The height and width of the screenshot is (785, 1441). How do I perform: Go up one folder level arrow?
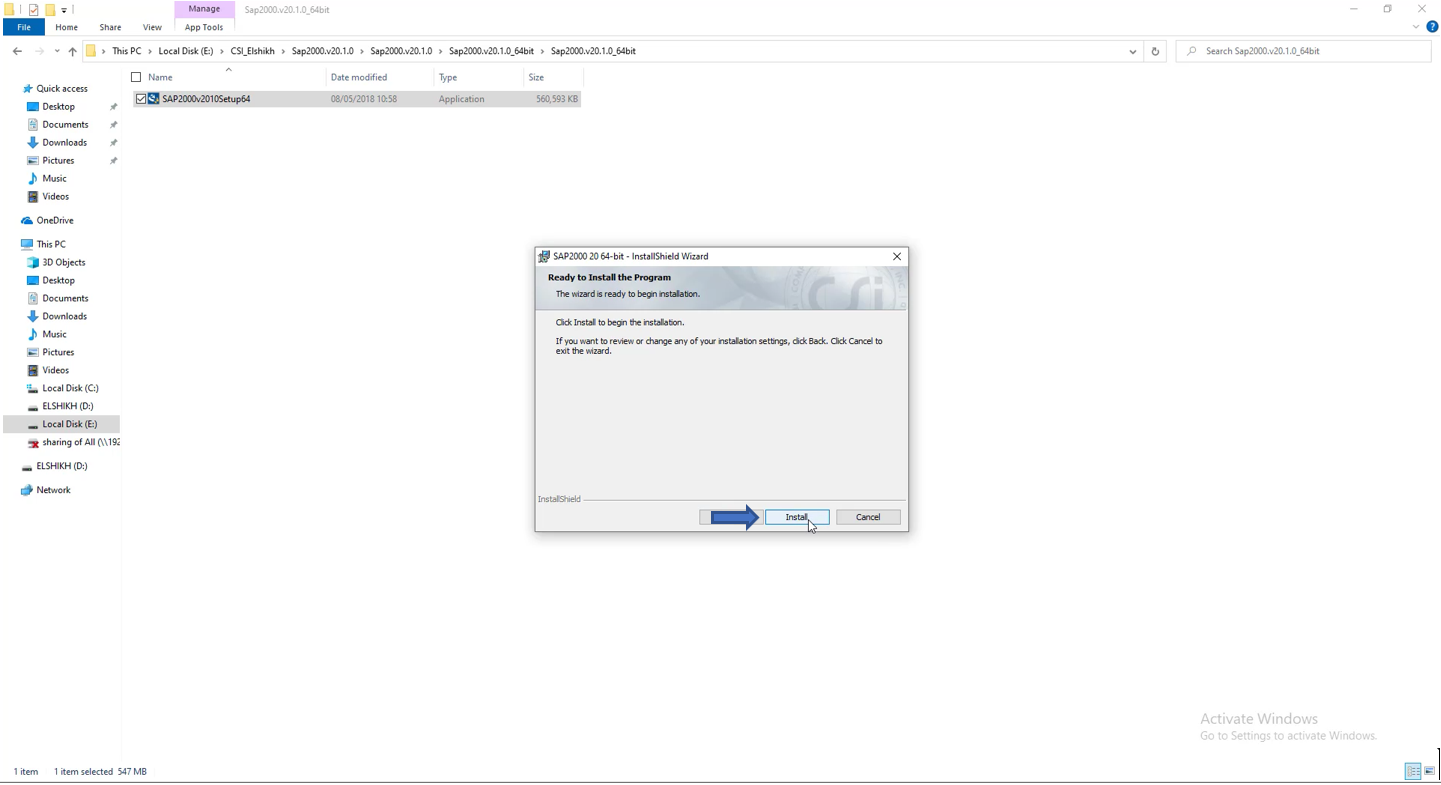(x=72, y=51)
